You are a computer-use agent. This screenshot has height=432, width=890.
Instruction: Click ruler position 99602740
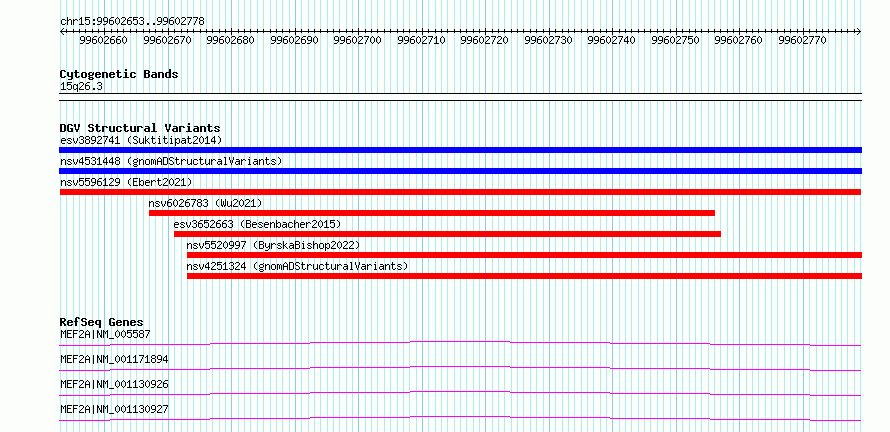(611, 40)
